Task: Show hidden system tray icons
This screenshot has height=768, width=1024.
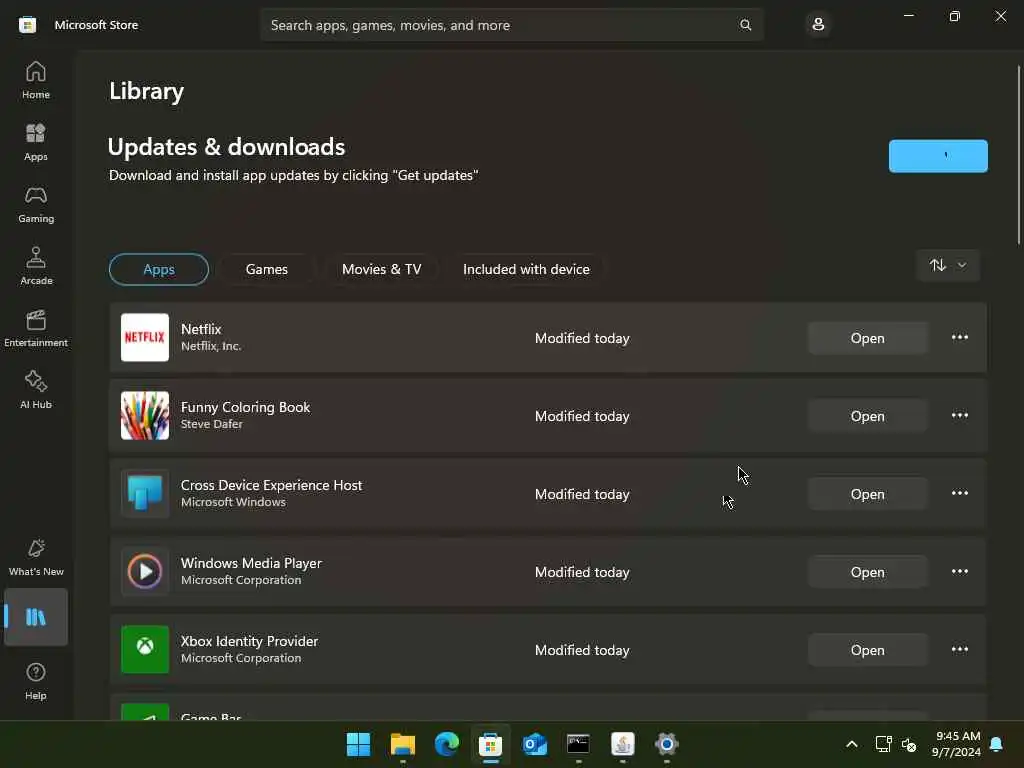Action: (852, 744)
